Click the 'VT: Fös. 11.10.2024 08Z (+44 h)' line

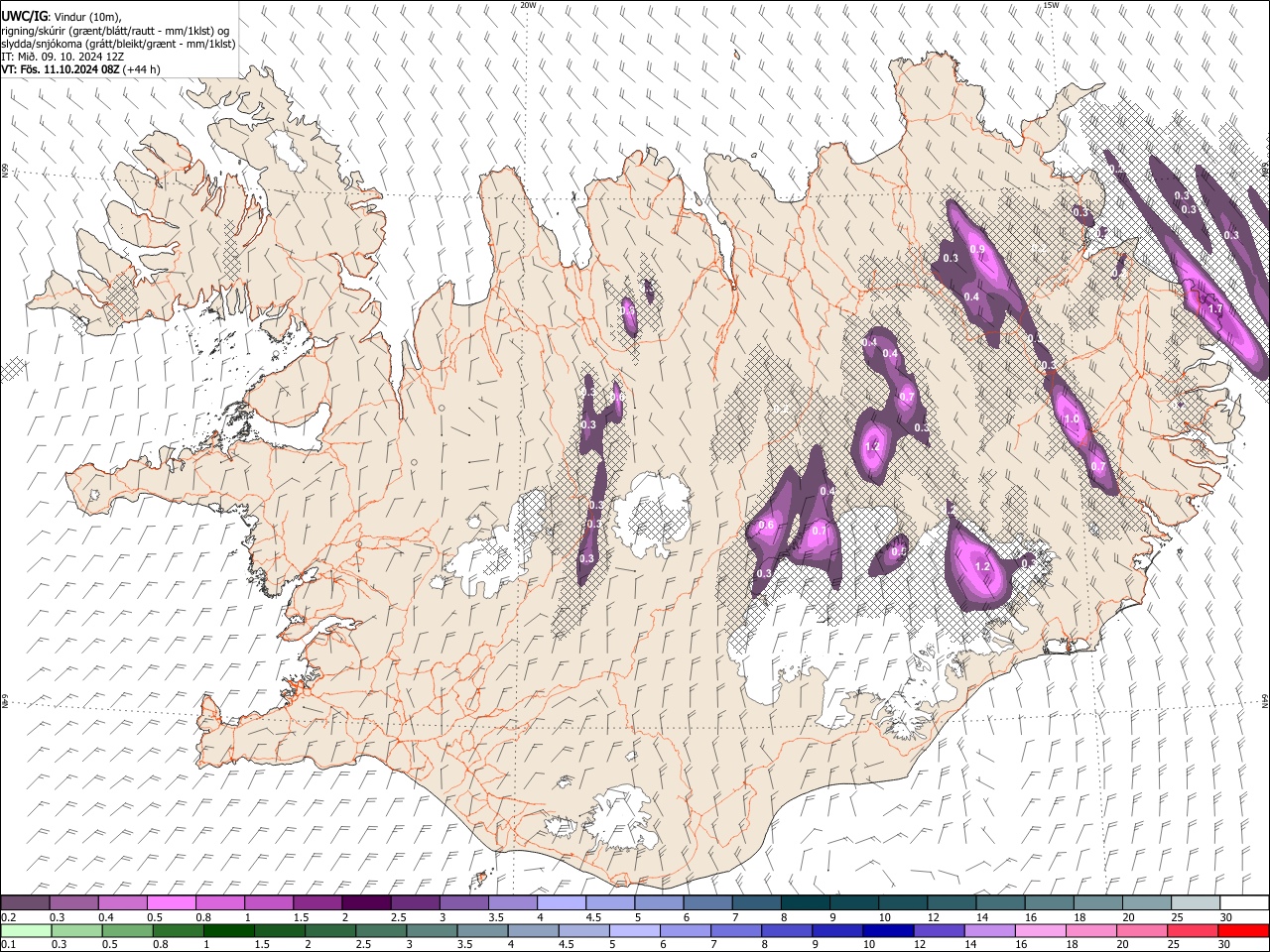pos(81,69)
